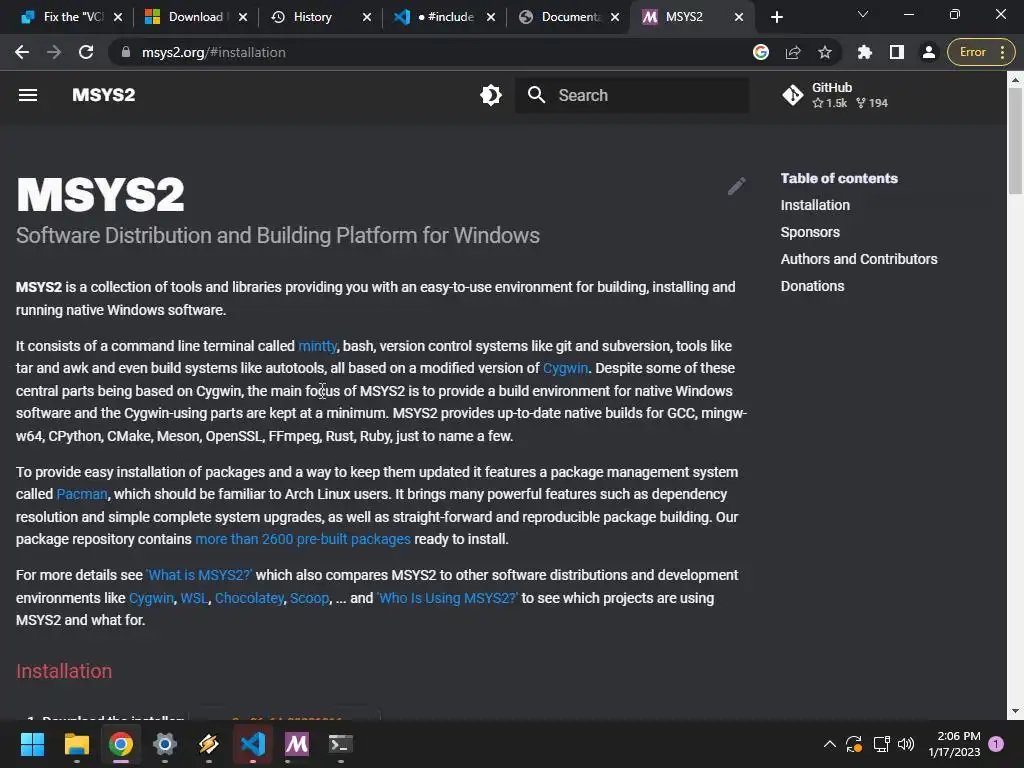
Task: Go back to previous page
Action: (22, 52)
